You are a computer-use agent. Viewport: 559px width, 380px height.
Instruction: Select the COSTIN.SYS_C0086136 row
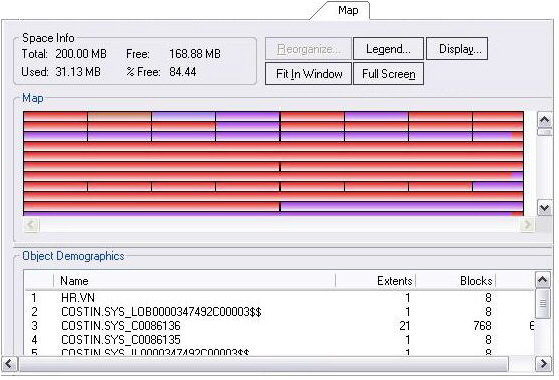(x=279, y=326)
